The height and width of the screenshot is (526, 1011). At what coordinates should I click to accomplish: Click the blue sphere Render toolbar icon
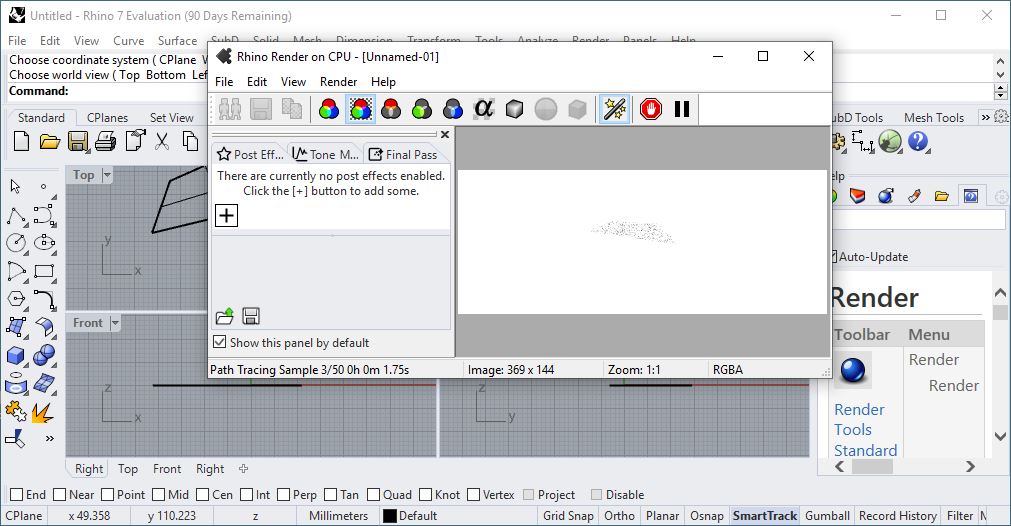853,370
